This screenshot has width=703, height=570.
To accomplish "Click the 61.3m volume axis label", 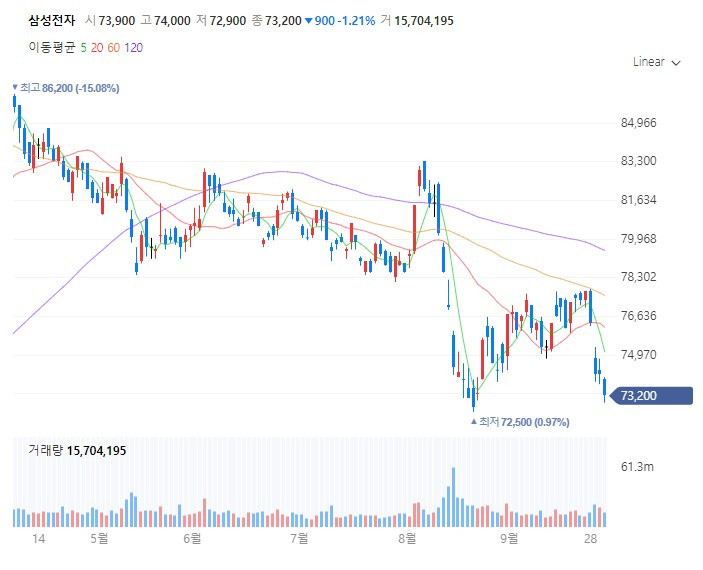I will pos(637,467).
